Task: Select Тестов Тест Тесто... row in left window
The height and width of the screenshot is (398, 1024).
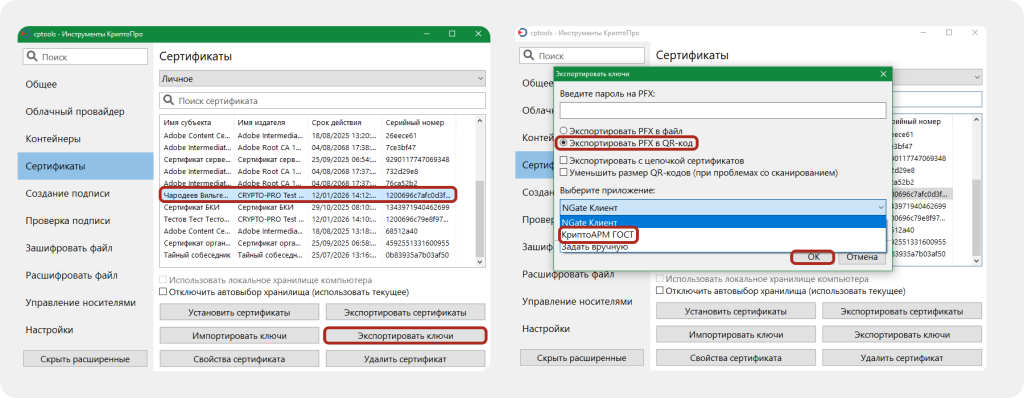Action: coord(307,219)
